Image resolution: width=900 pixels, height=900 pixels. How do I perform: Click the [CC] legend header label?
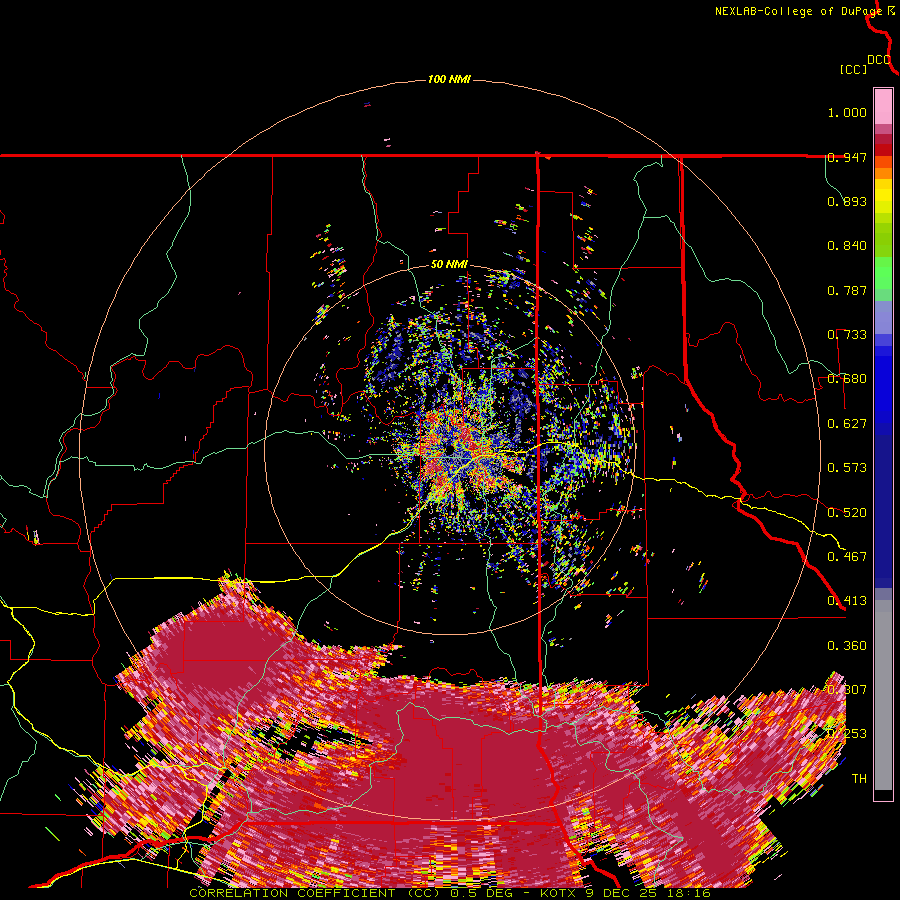(x=853, y=69)
